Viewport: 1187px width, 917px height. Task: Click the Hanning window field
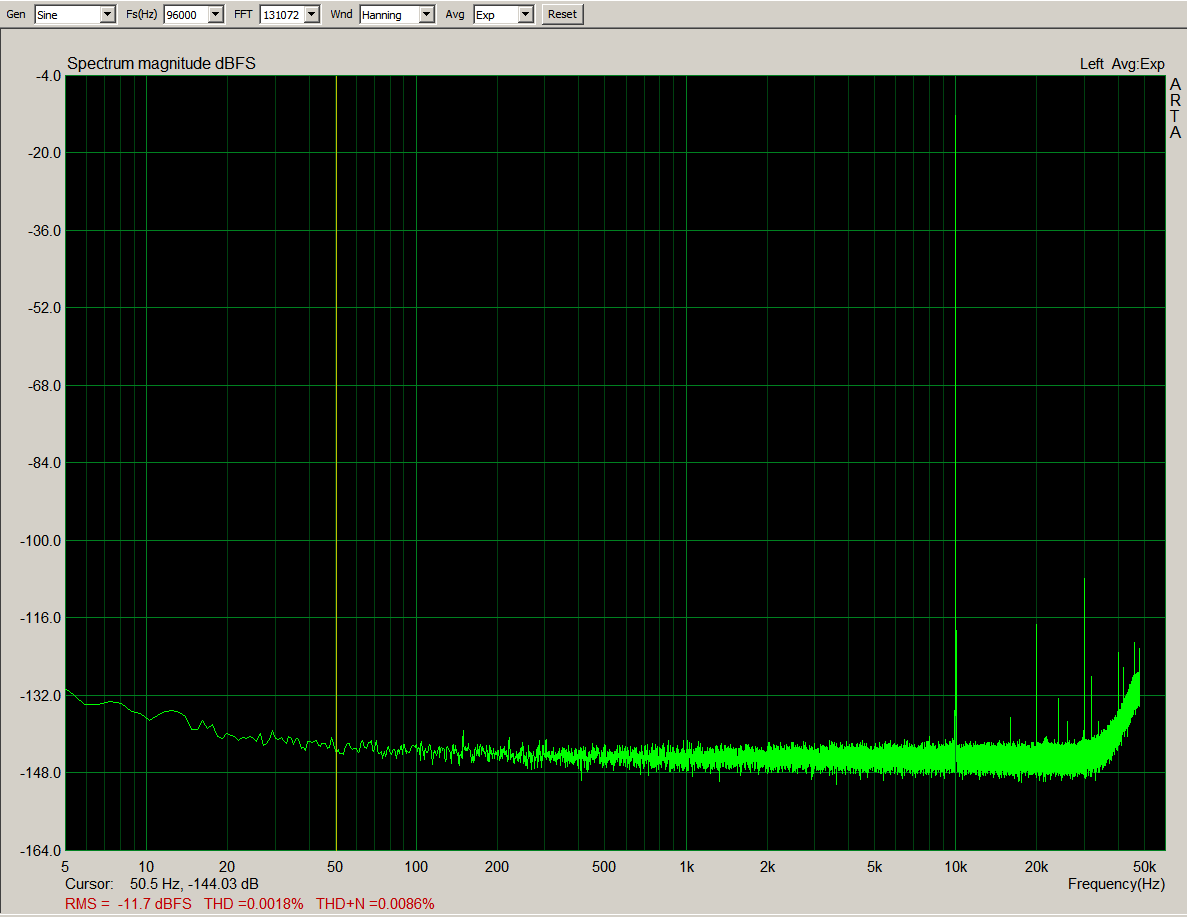(390, 14)
